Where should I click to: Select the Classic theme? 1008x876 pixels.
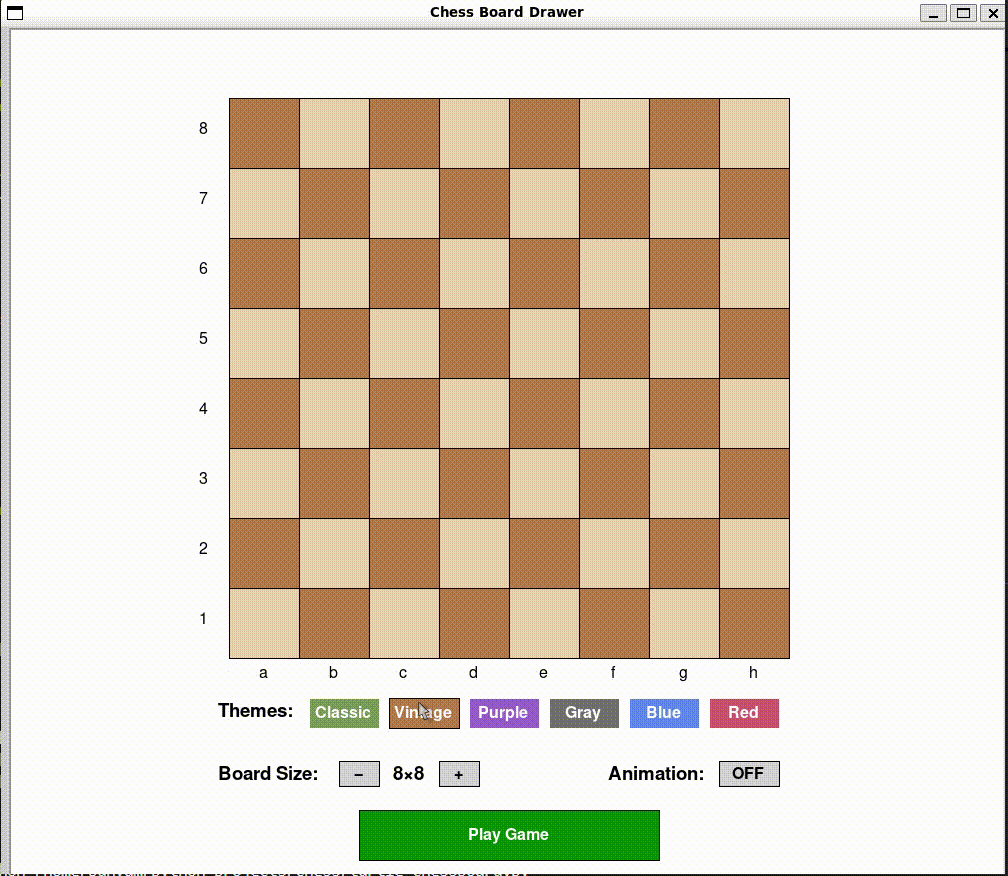click(344, 713)
